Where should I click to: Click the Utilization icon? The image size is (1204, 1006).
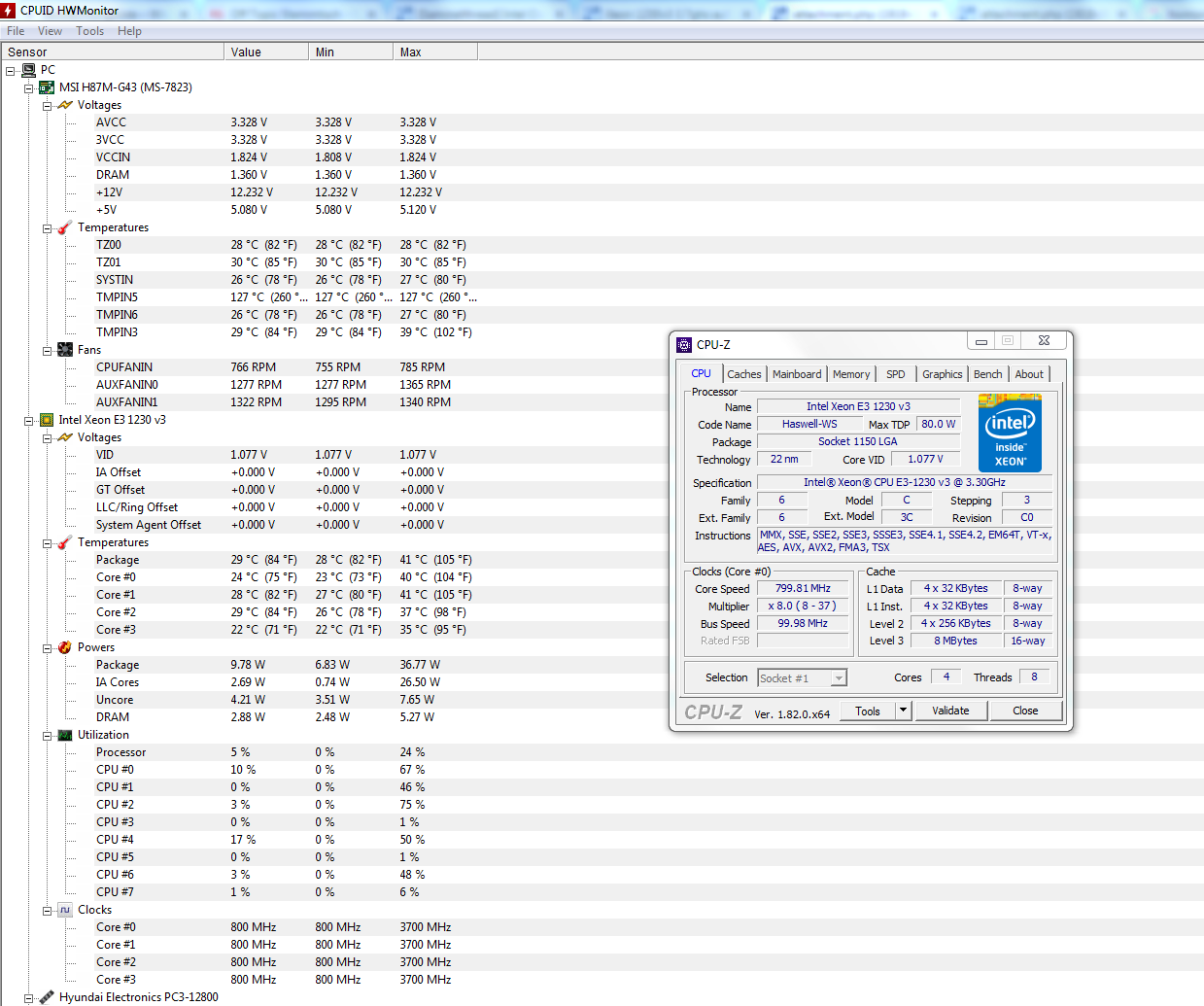(65, 735)
